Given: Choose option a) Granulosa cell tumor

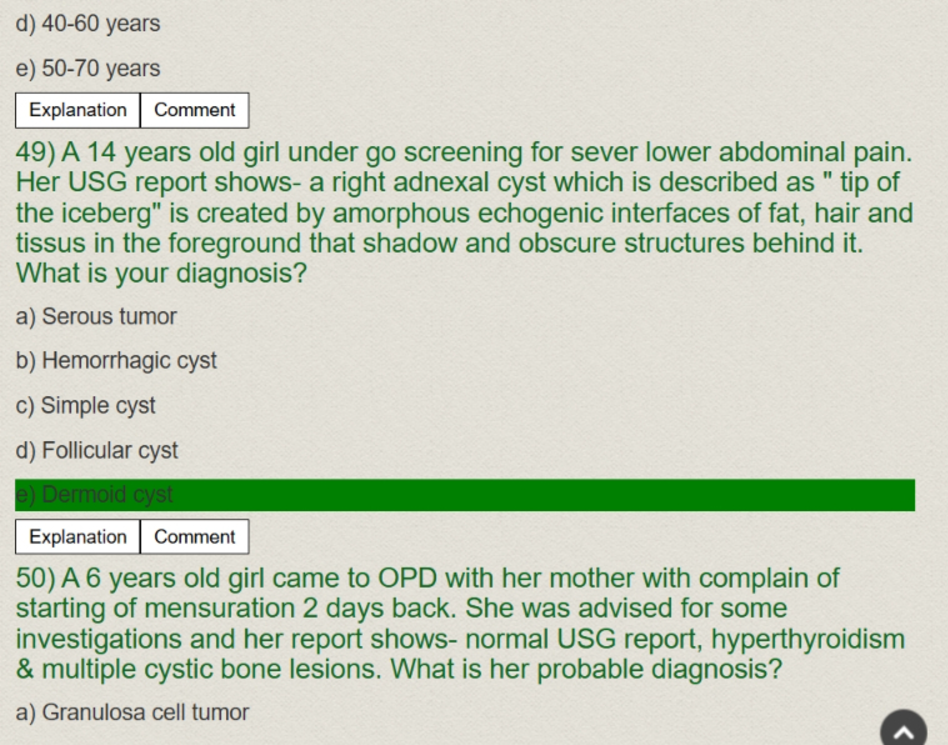Looking at the screenshot, I should point(132,712).
